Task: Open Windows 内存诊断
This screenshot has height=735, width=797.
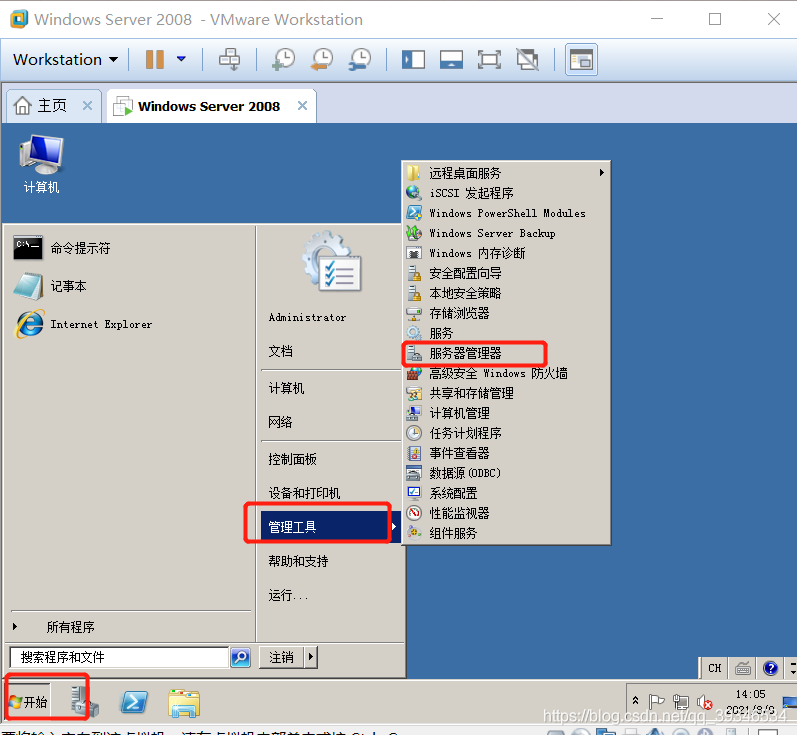Action: [x=506, y=253]
